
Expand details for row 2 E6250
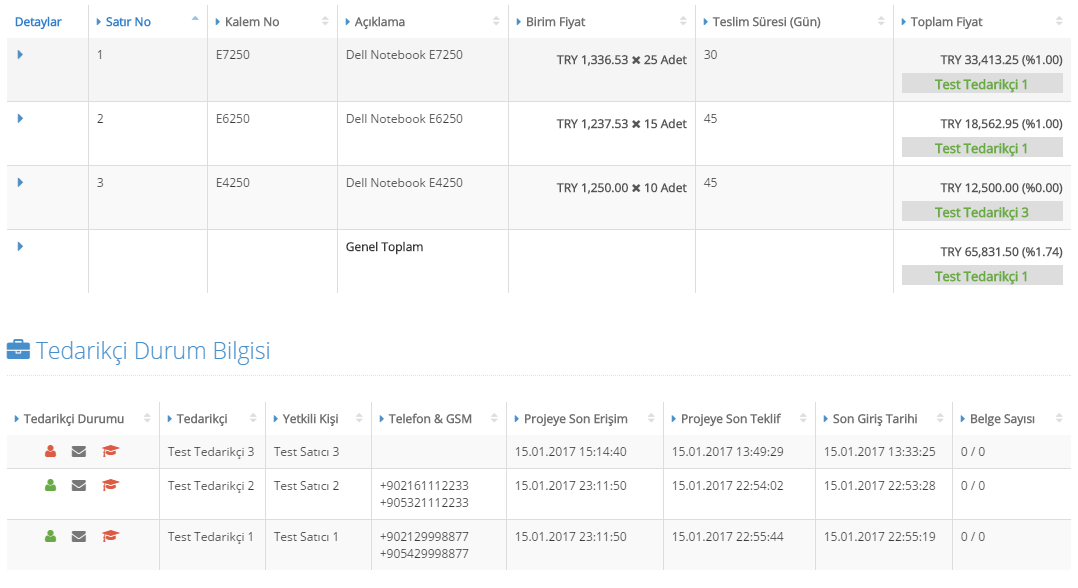pyautogui.click(x=20, y=118)
